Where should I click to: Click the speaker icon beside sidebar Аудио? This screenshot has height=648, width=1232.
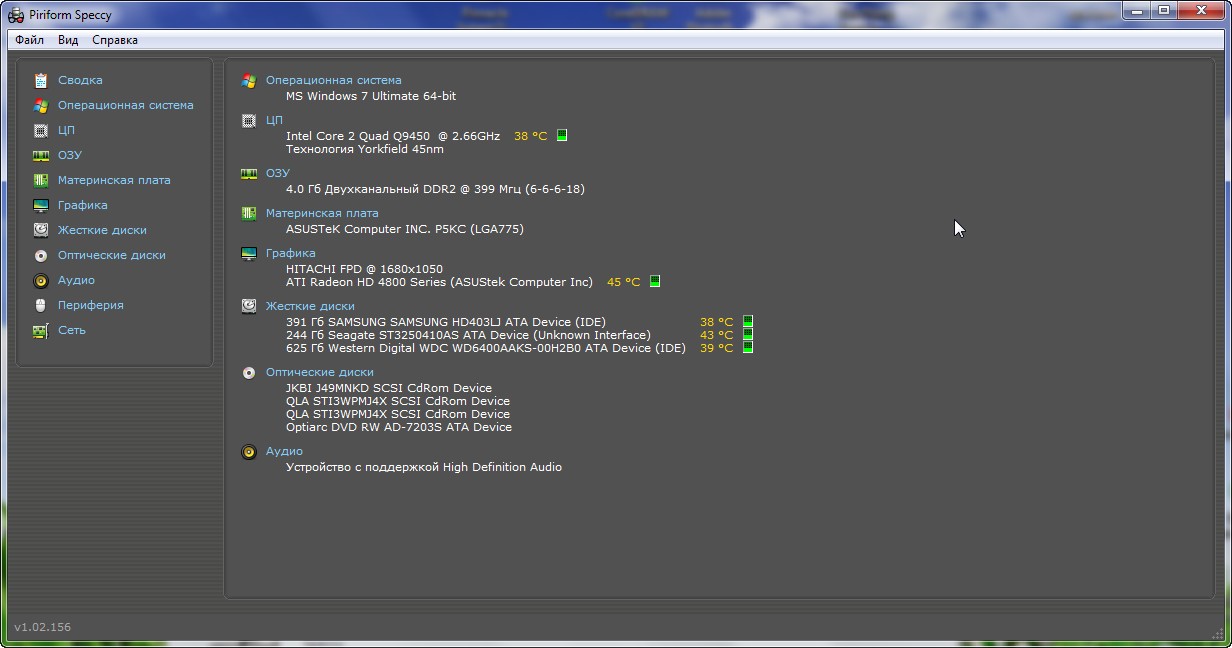(x=41, y=280)
